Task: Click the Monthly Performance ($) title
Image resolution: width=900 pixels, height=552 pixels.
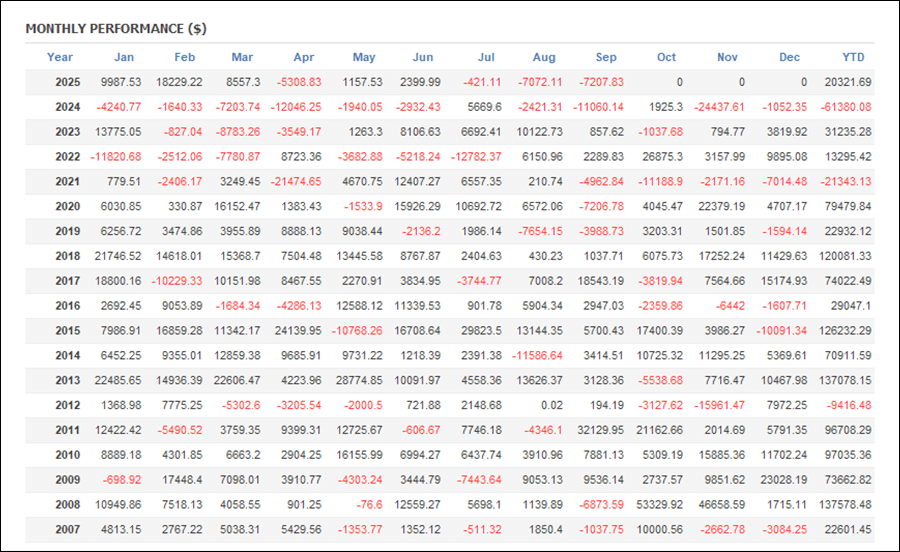Action: (116, 28)
